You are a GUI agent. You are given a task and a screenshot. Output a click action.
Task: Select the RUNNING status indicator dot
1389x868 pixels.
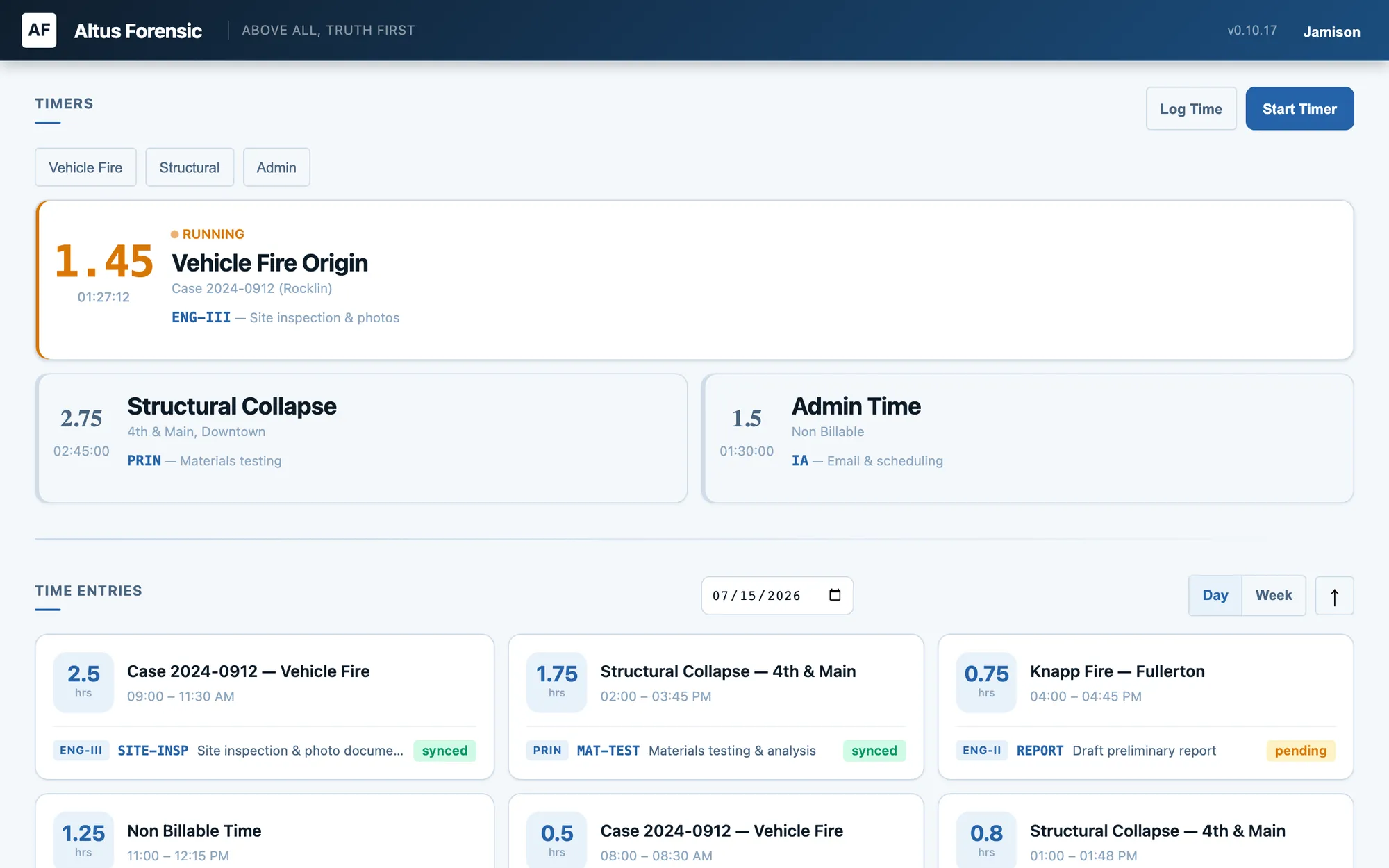coord(175,235)
